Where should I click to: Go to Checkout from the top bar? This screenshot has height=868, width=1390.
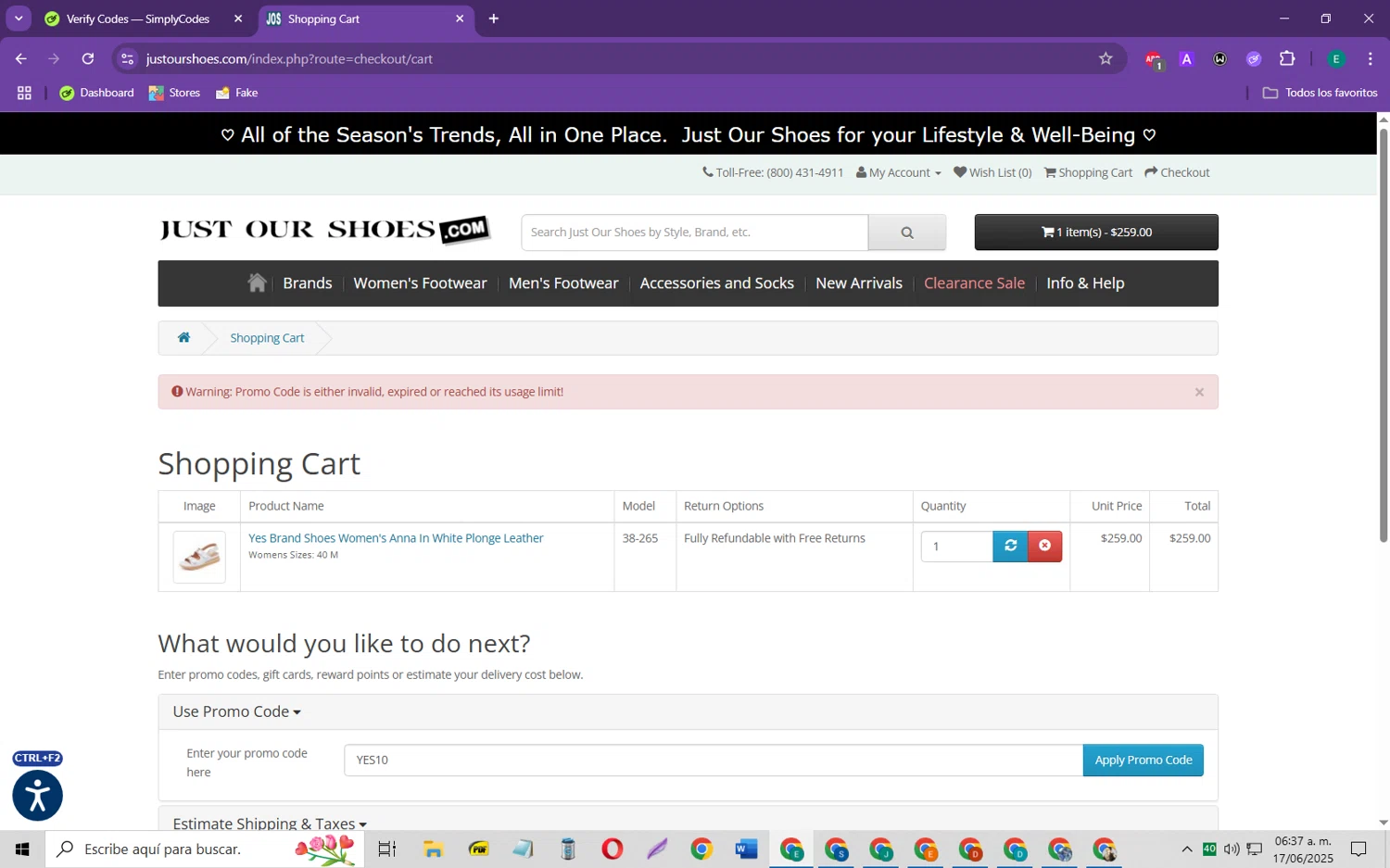coord(1177,172)
